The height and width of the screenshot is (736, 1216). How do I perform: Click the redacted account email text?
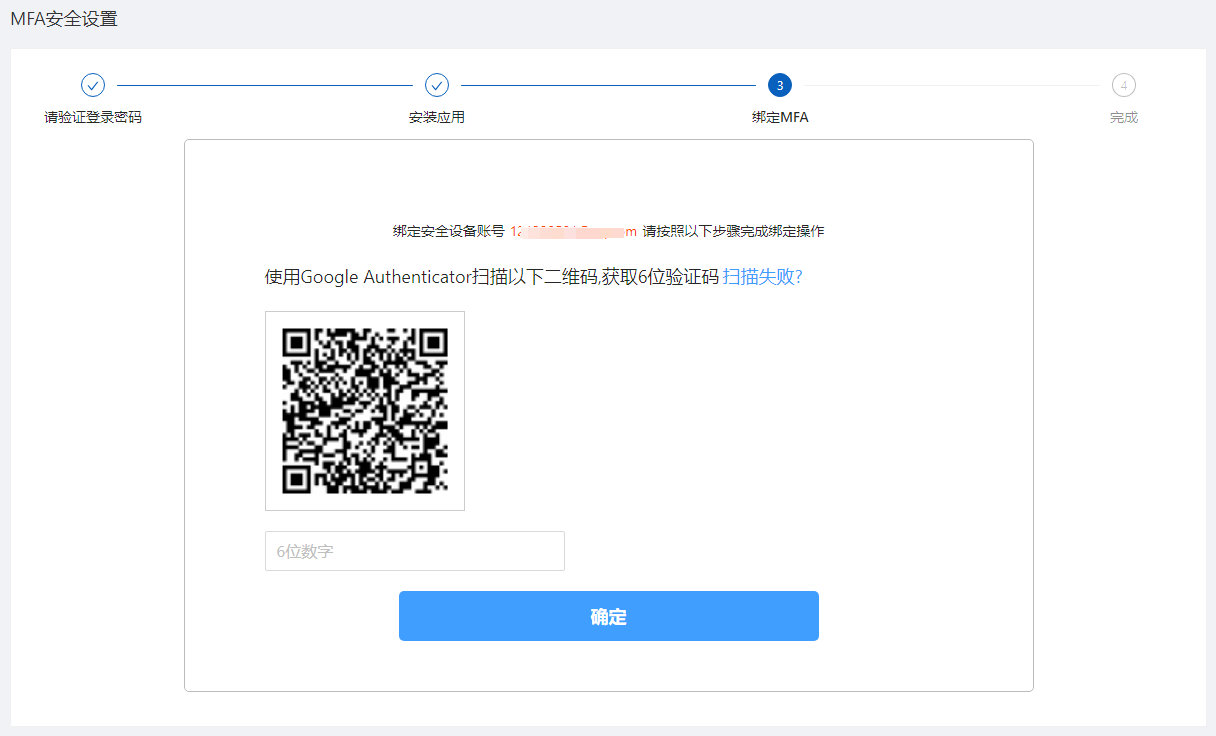(573, 231)
